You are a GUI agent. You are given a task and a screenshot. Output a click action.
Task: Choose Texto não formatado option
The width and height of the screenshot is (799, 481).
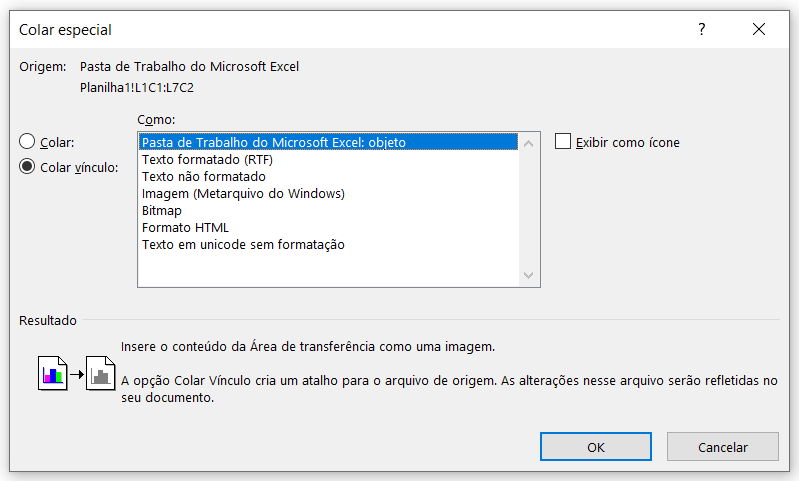(x=328, y=176)
